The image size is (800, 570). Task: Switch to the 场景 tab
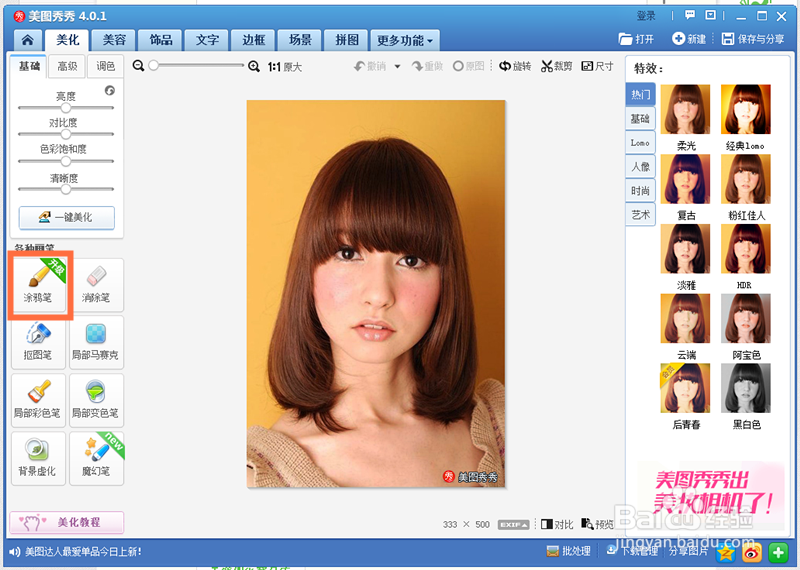300,40
